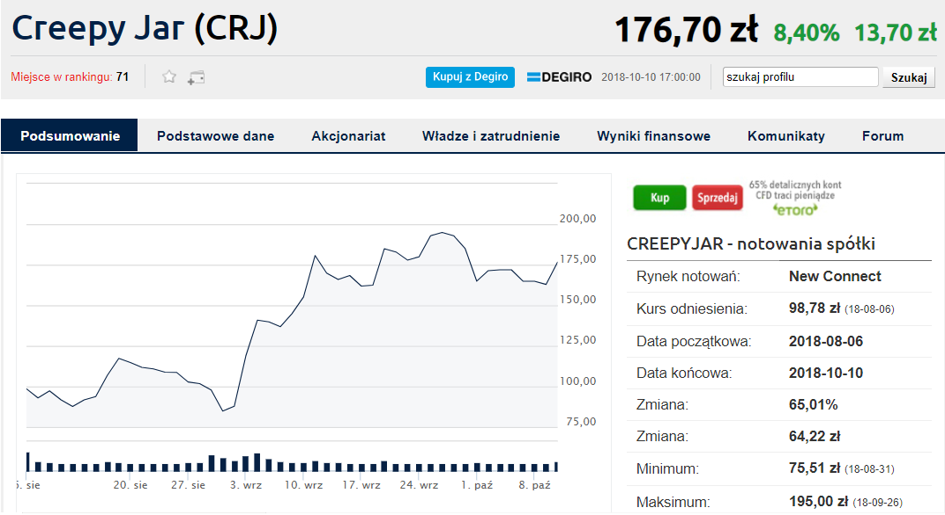Open the Komunikaty tab
This screenshot has height=515, width=945.
[786, 136]
